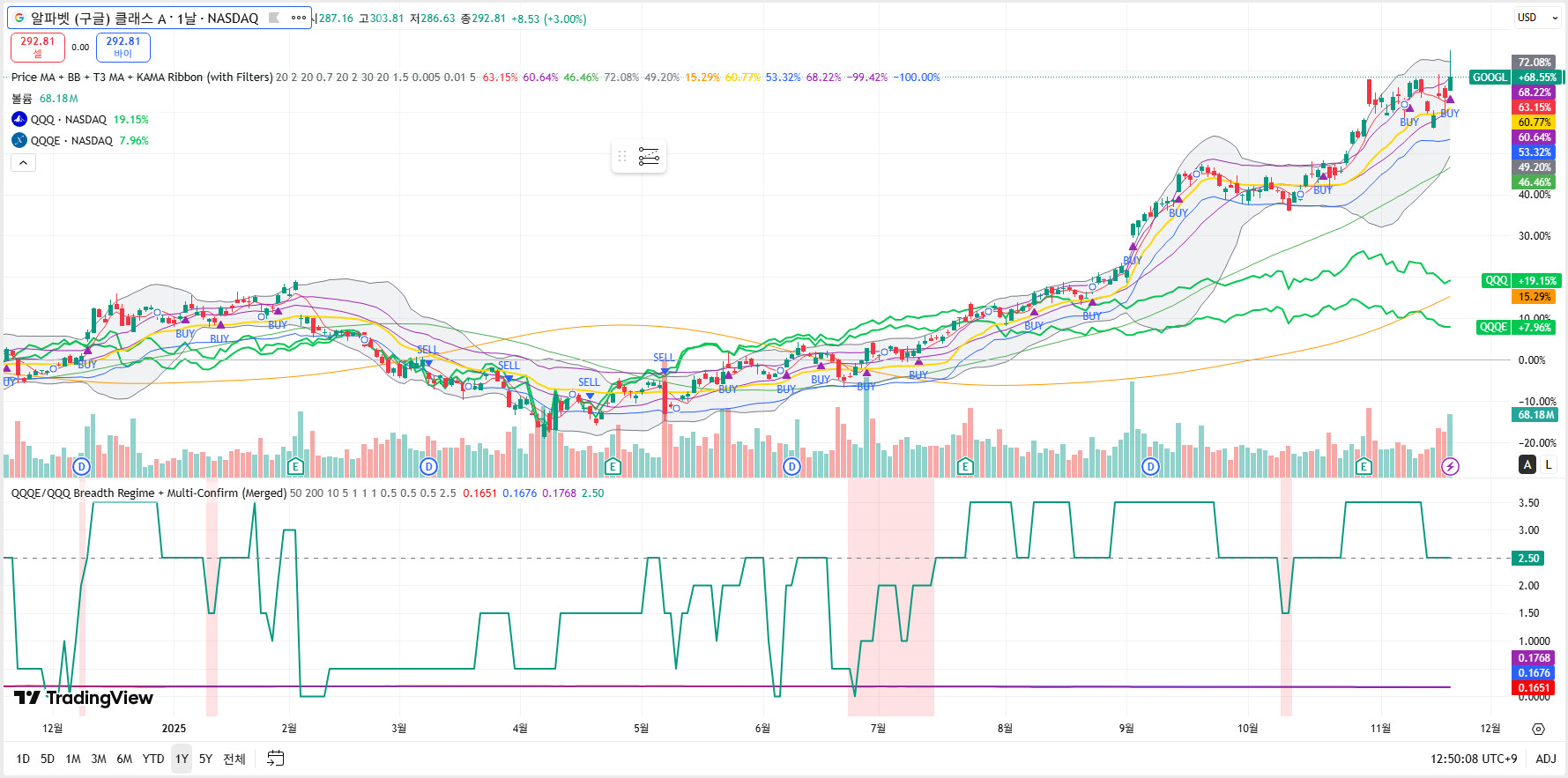
Task: Switch the range to 1D
Action: [x=23, y=759]
